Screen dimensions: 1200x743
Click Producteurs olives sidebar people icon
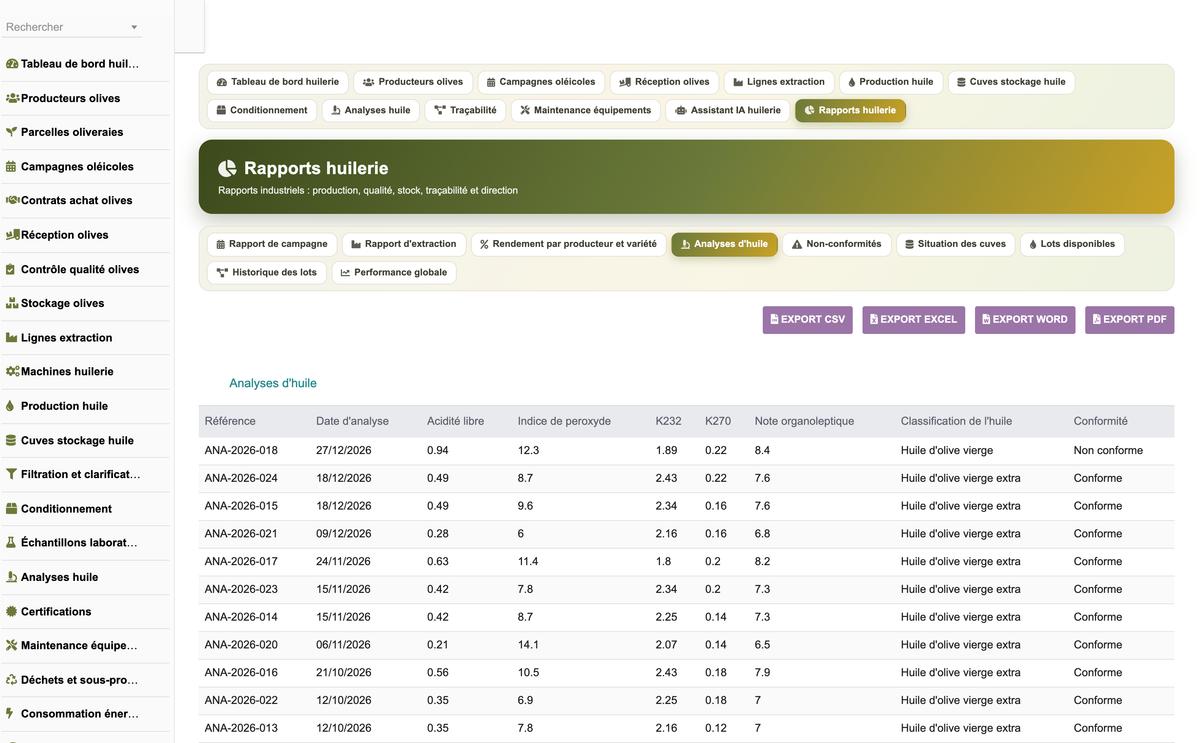[x=12, y=98]
